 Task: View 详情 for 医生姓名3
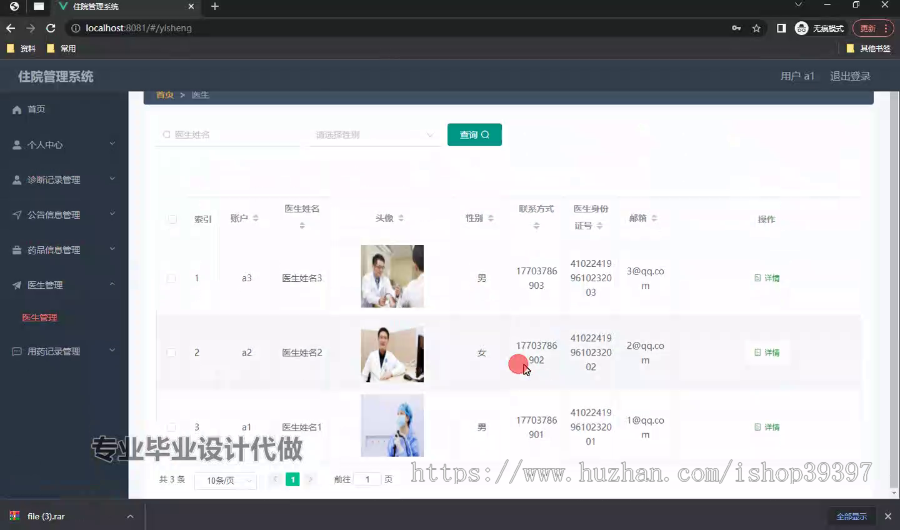pyautogui.click(x=767, y=278)
